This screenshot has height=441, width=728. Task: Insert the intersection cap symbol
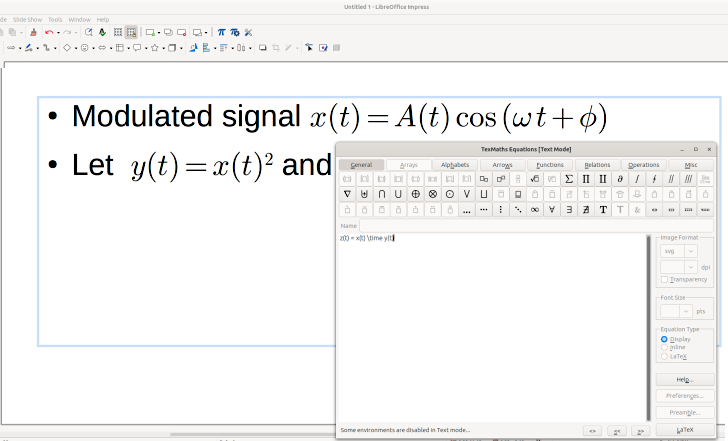381,194
